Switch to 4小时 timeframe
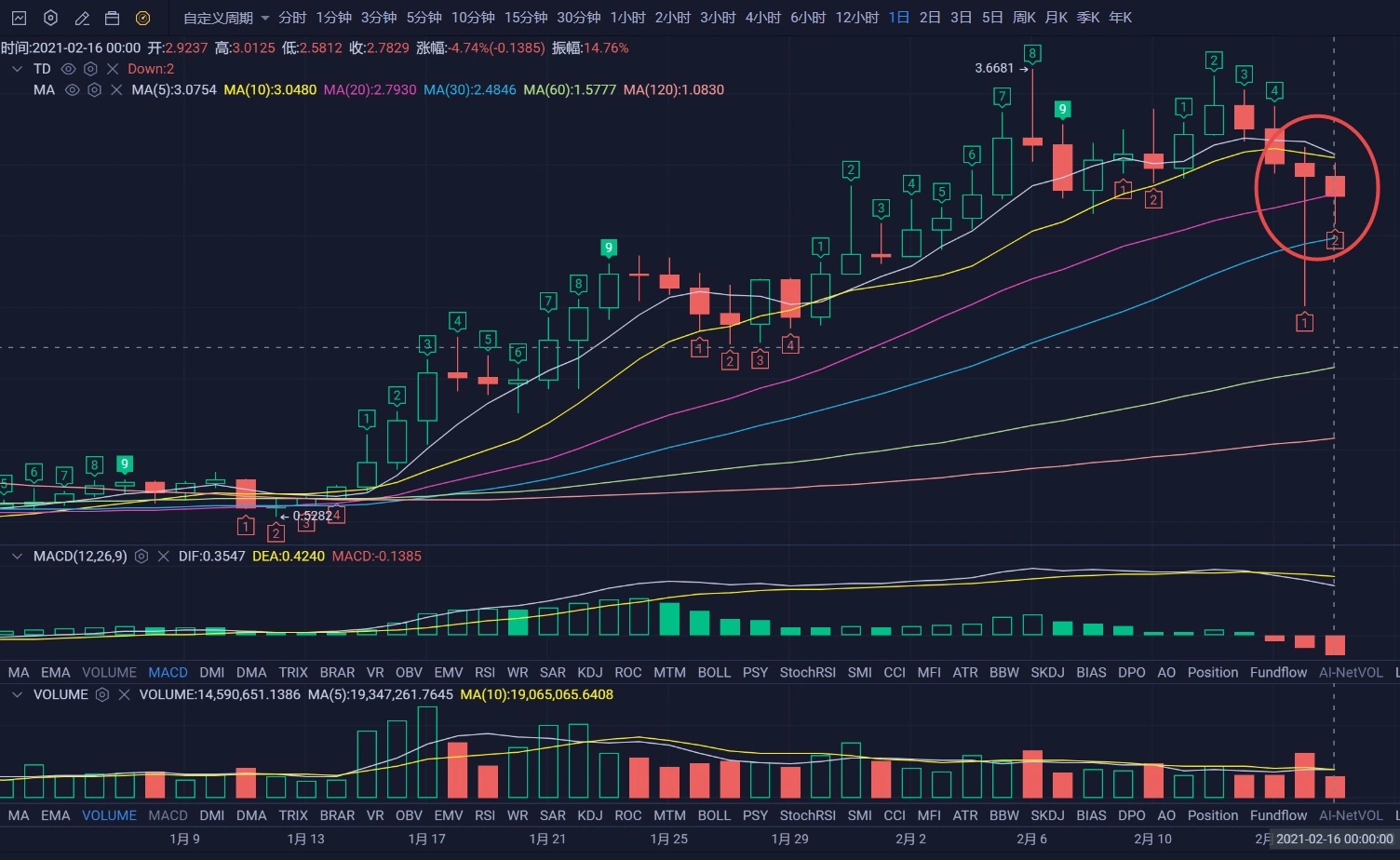Screen dimensions: 1400x860 coord(763,18)
